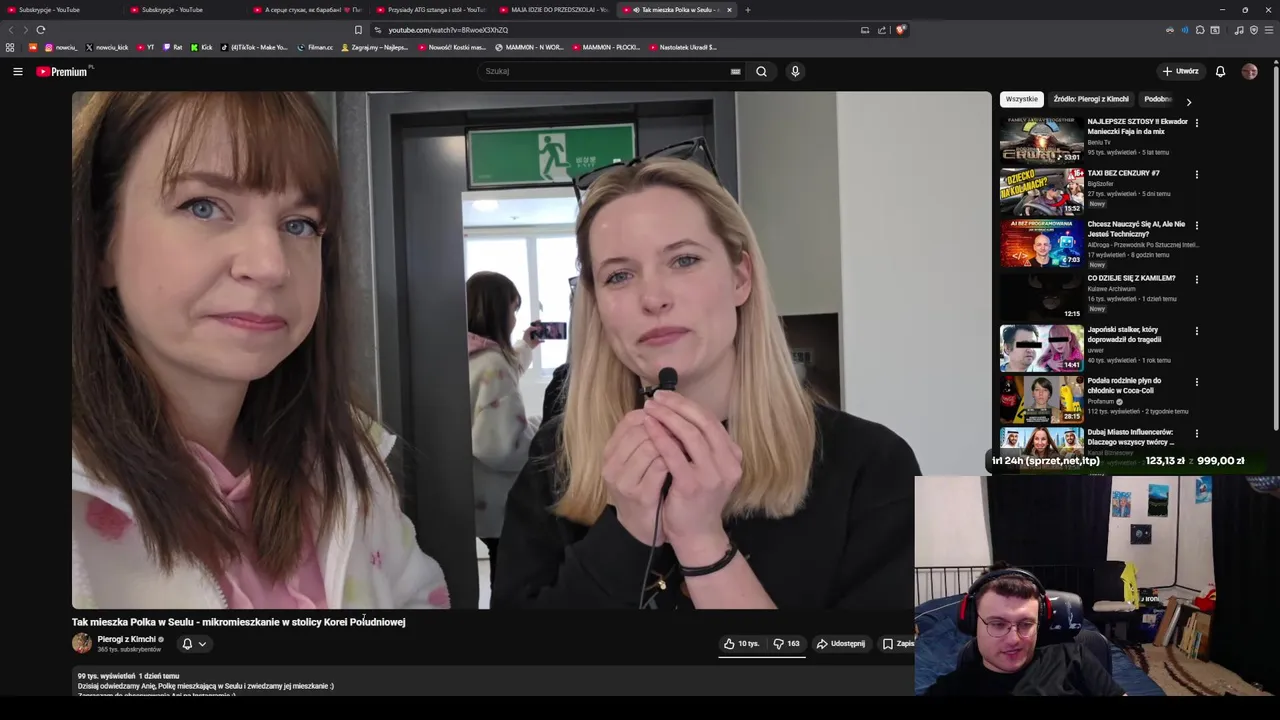
Task: Open the notifications bell in the YouTube header
Action: [x=1220, y=71]
